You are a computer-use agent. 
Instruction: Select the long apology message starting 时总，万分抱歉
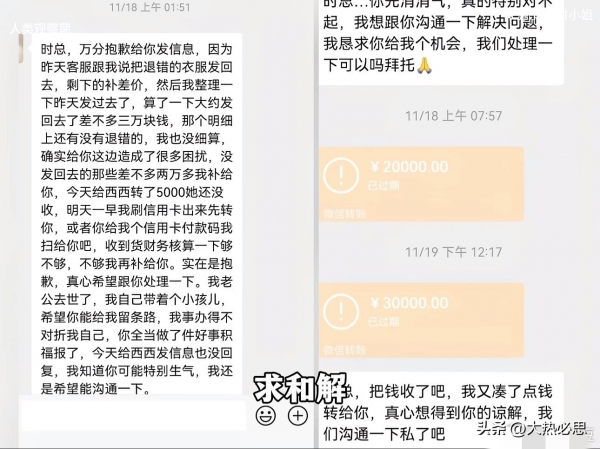137,214
